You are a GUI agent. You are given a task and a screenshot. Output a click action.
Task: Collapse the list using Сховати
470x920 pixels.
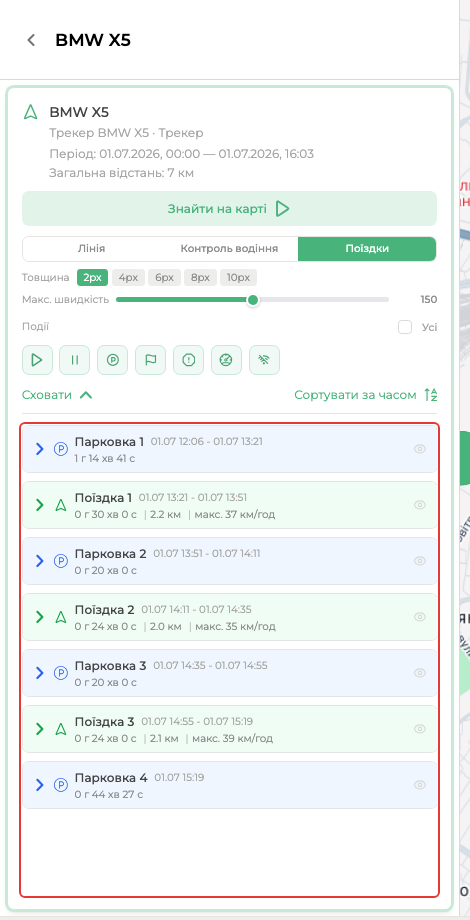(57, 395)
